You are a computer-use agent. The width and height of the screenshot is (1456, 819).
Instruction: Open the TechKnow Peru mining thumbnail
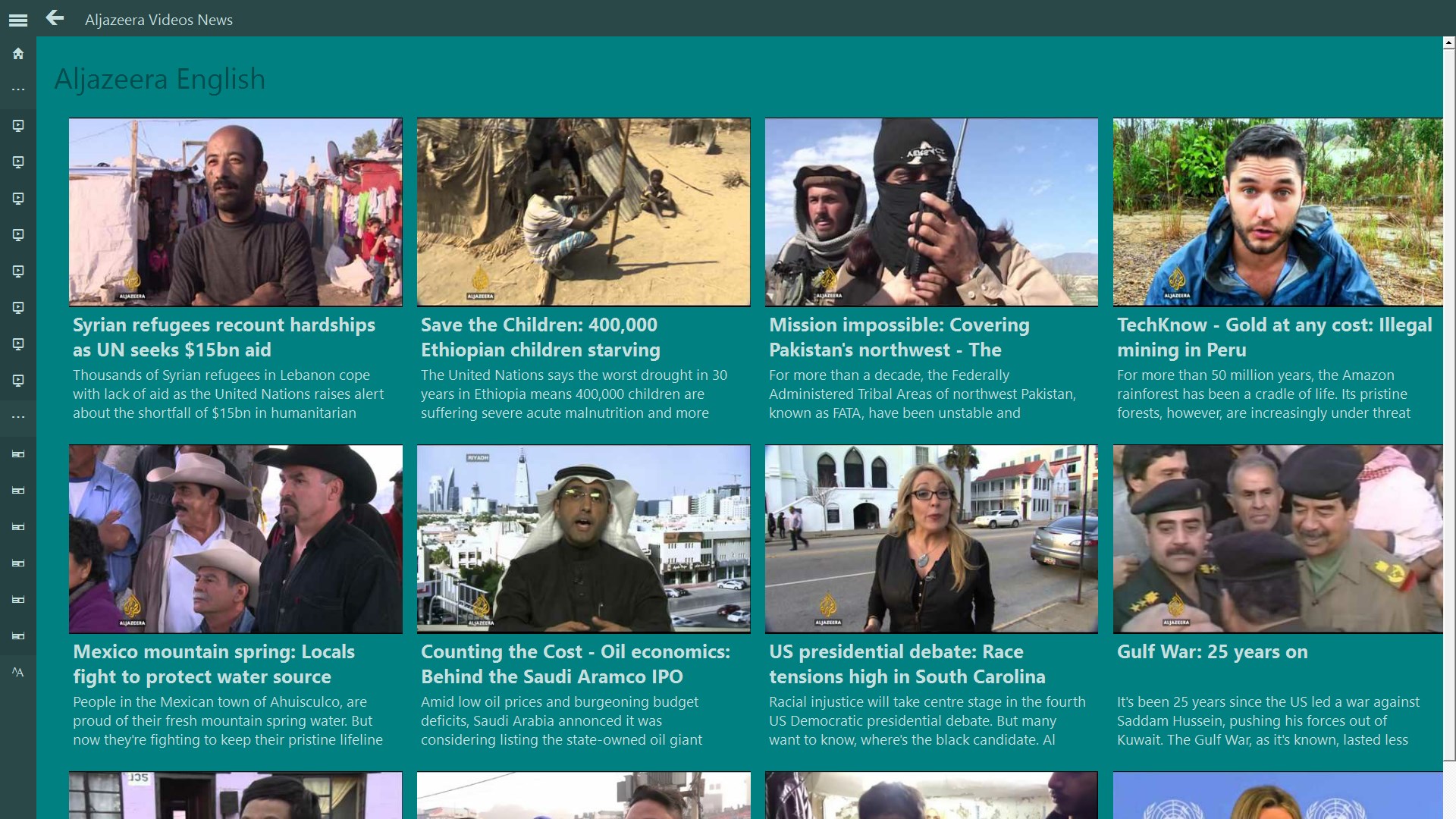[1278, 212]
